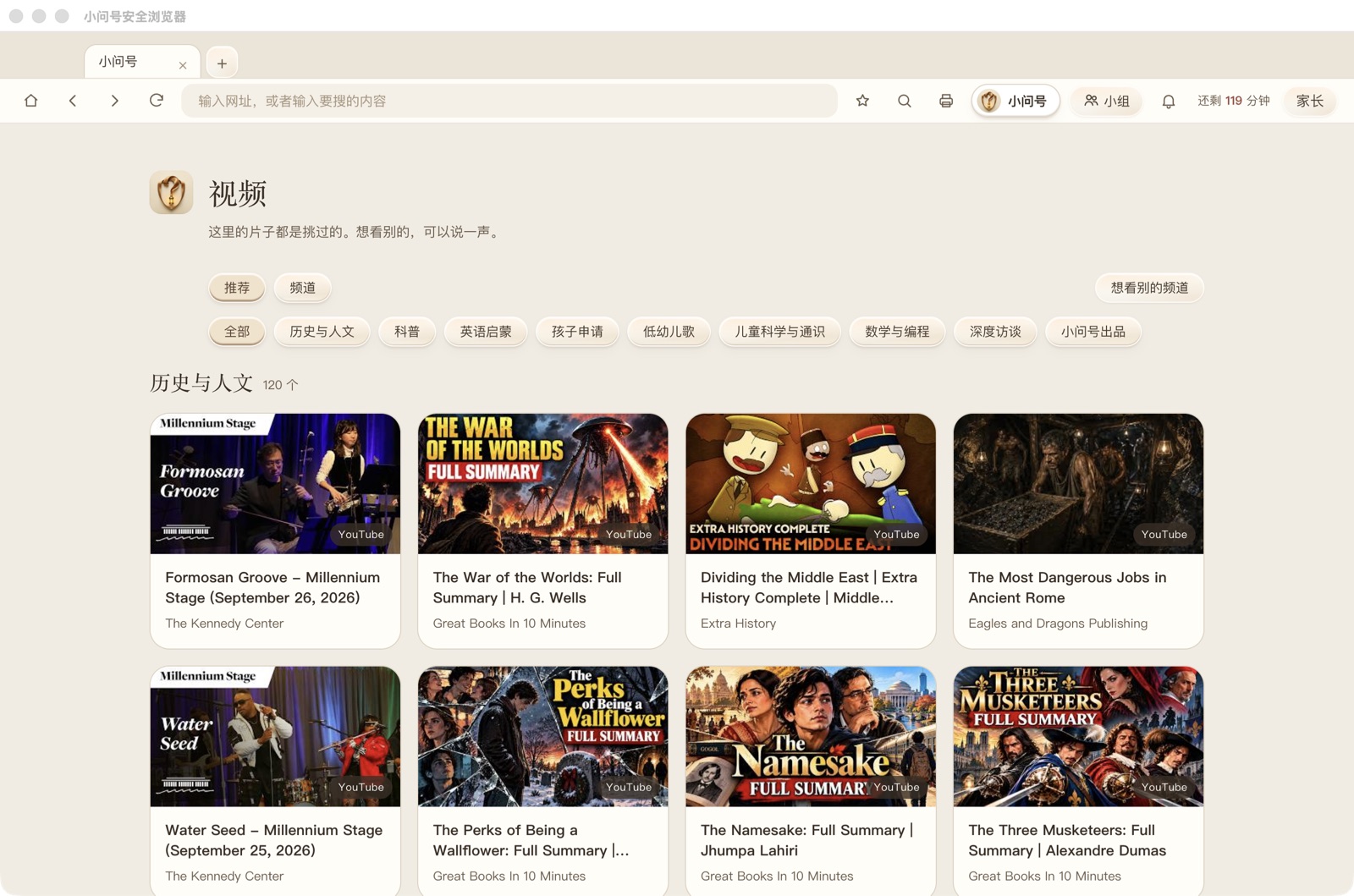The image size is (1354, 896).
Task: Click YouTube badge on Three Musketeers thumbnail
Action: tap(1164, 788)
